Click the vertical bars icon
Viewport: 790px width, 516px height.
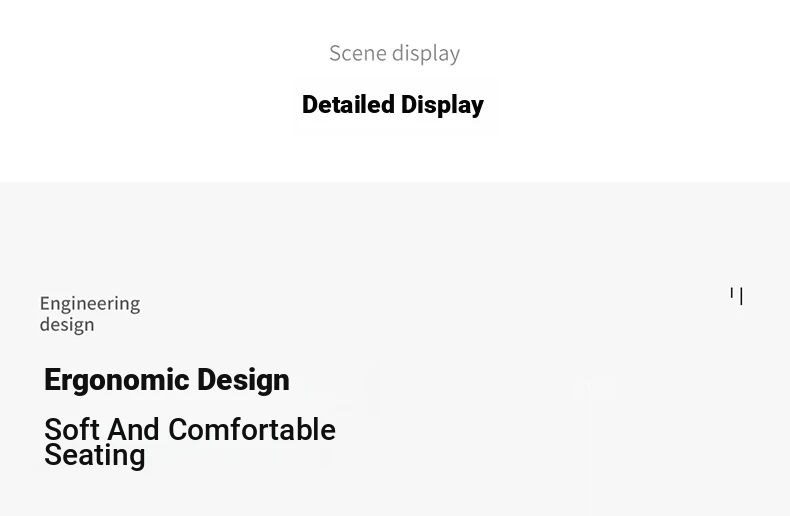tap(736, 296)
